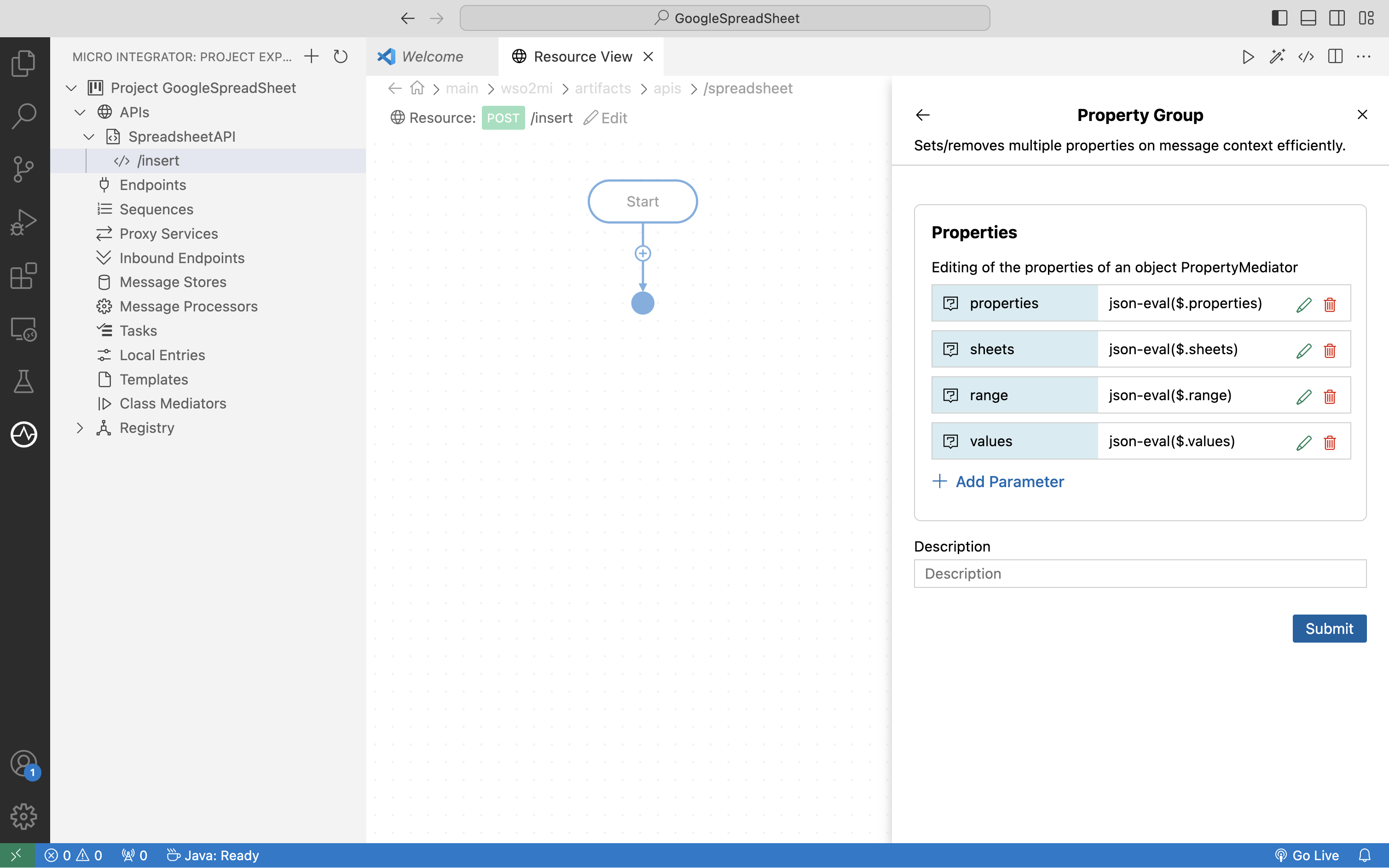Collapse the SpreadsheetAPI tree node
The height and width of the screenshot is (868, 1389).
(x=88, y=137)
